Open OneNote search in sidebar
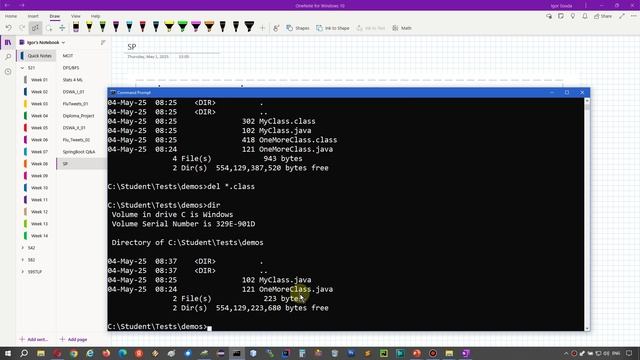 [x=8, y=57]
